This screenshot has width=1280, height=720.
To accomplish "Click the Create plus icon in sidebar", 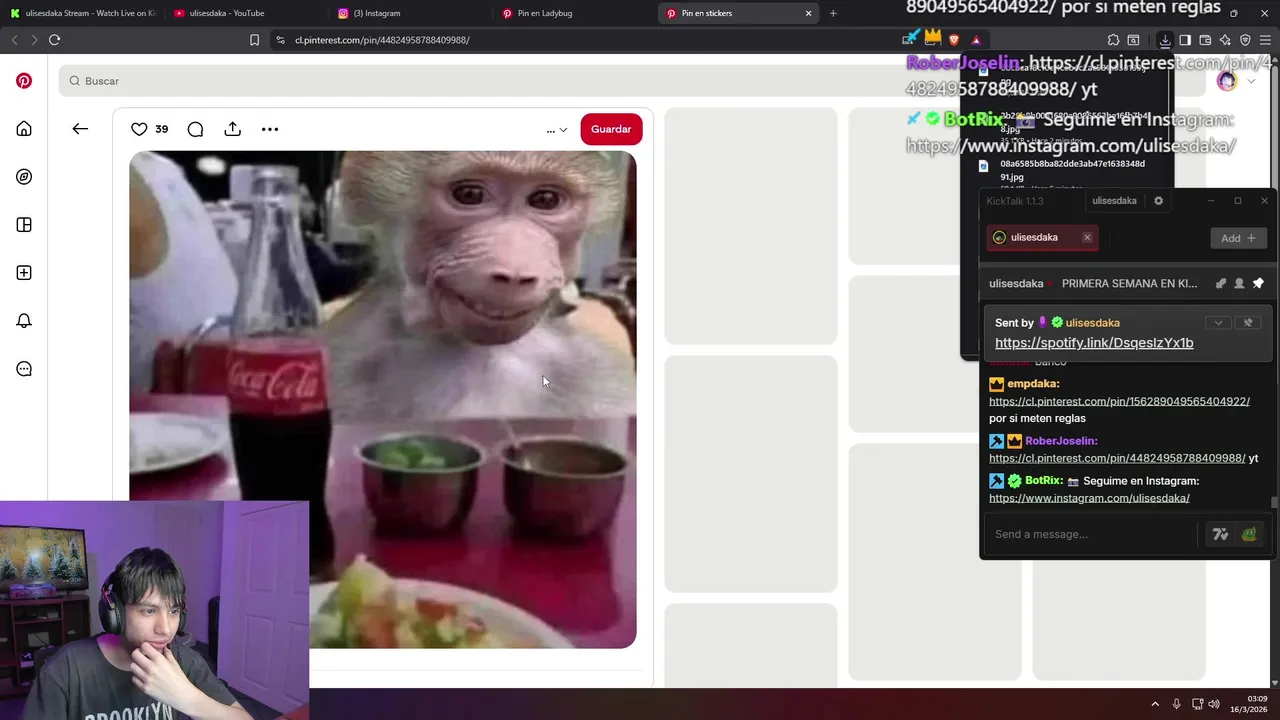I will coord(24,273).
